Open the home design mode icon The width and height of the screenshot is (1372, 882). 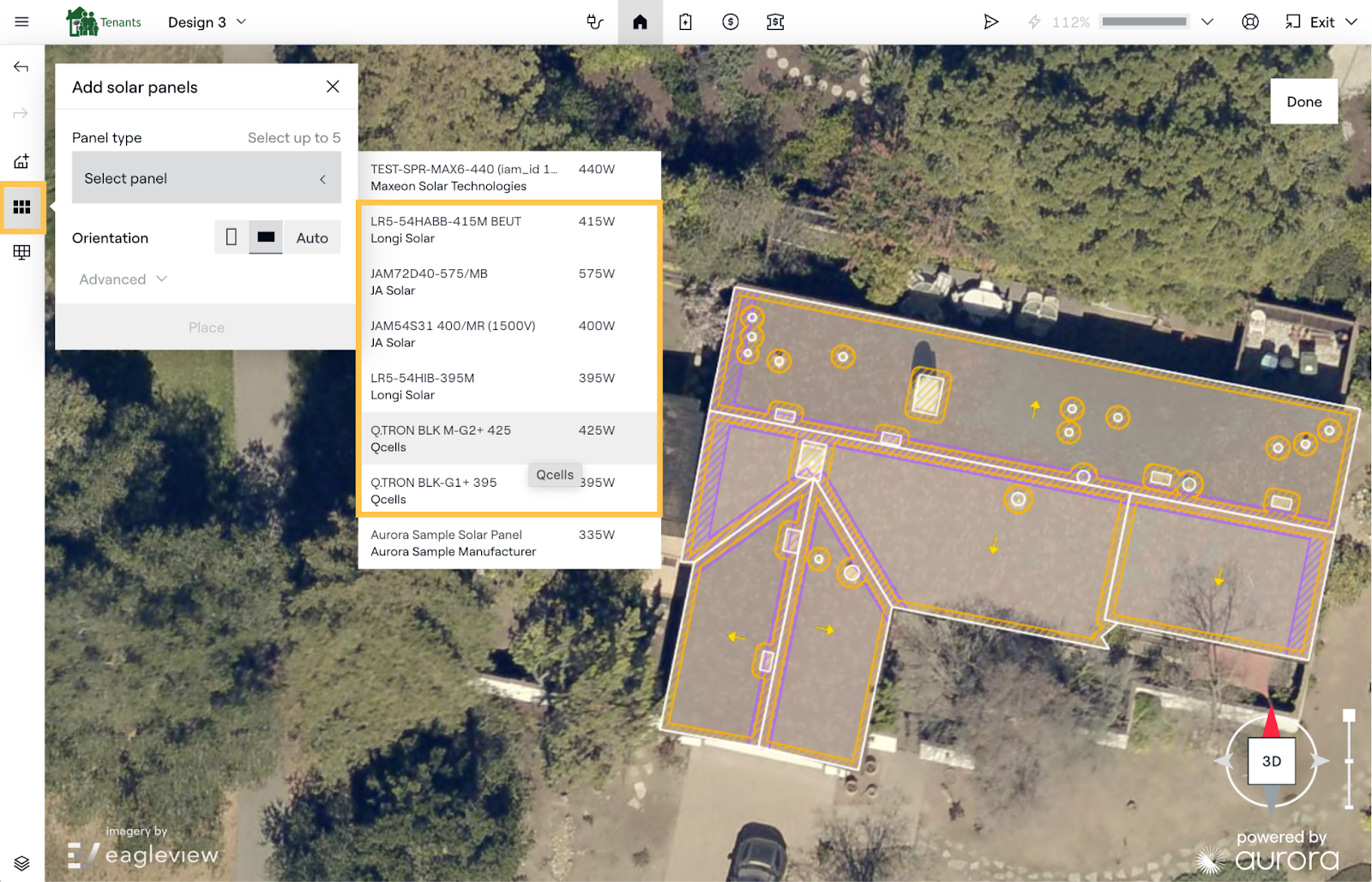(640, 21)
